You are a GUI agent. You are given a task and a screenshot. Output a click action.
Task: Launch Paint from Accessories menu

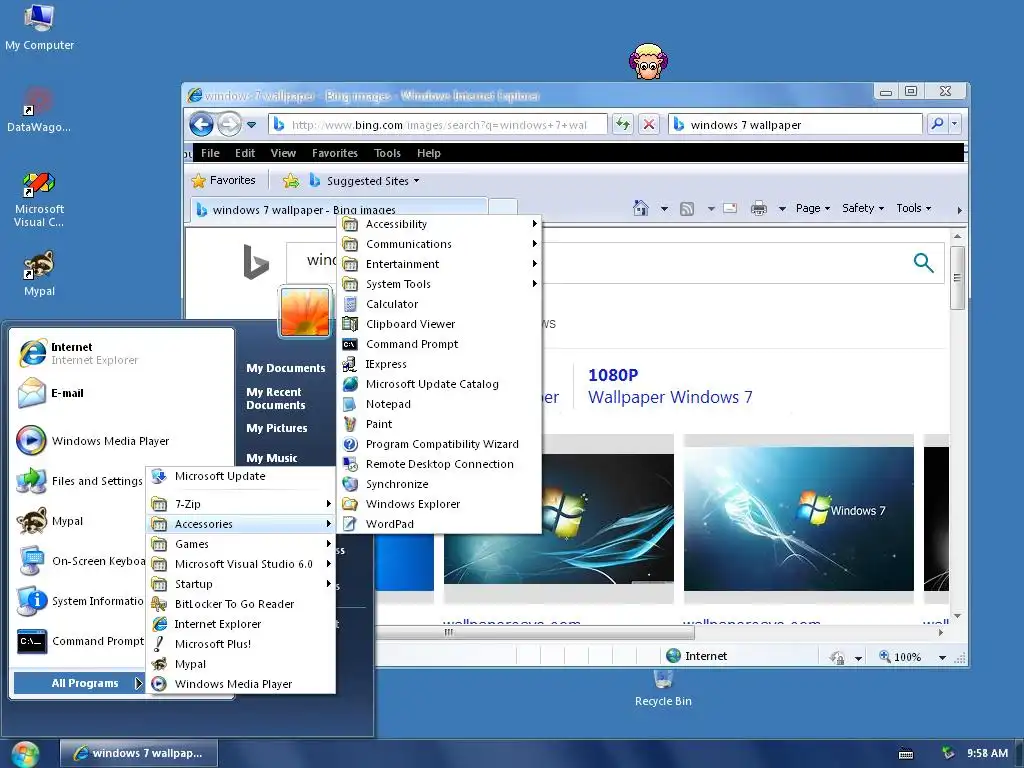click(x=440, y=424)
